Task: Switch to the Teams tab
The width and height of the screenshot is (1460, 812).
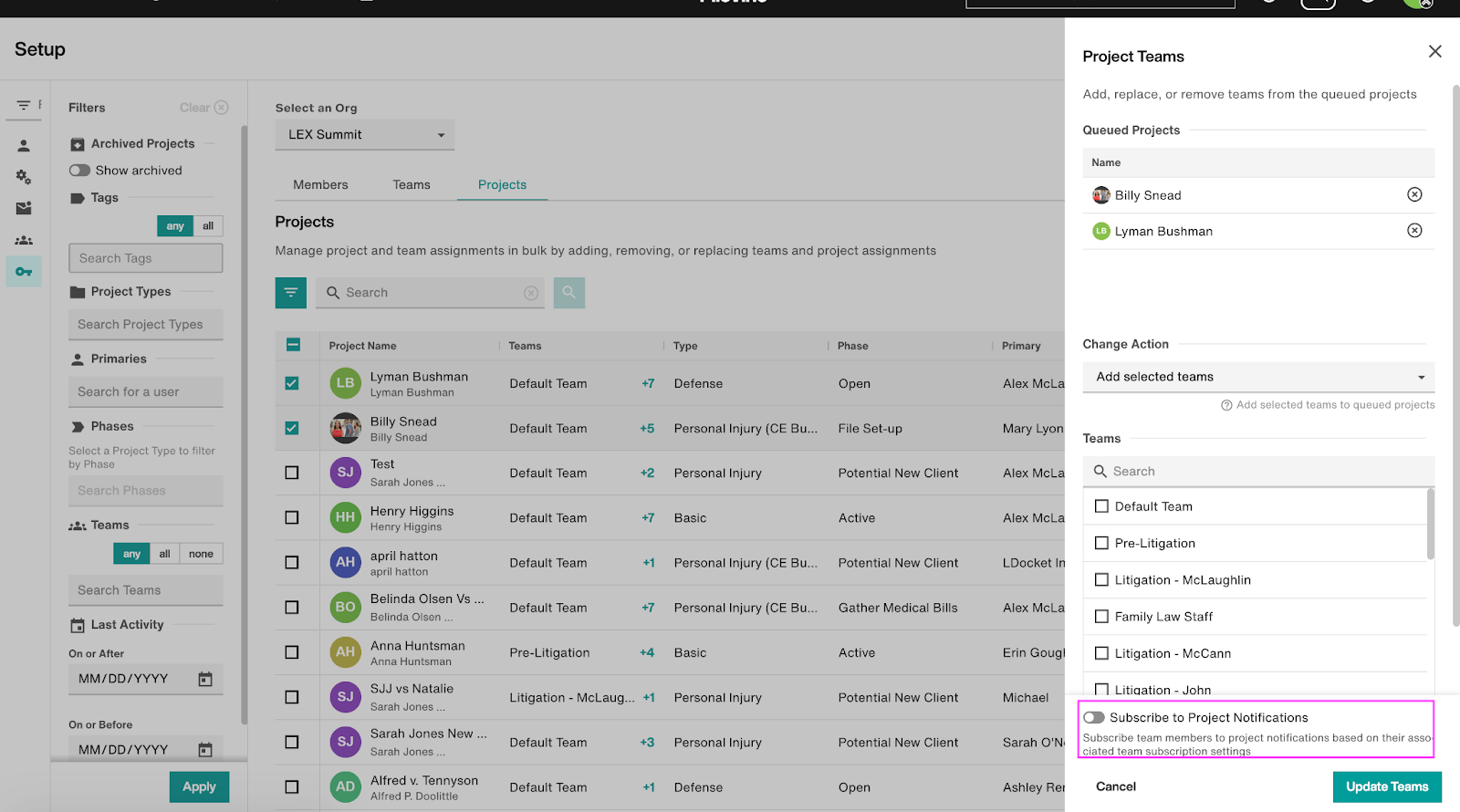Action: pos(412,184)
